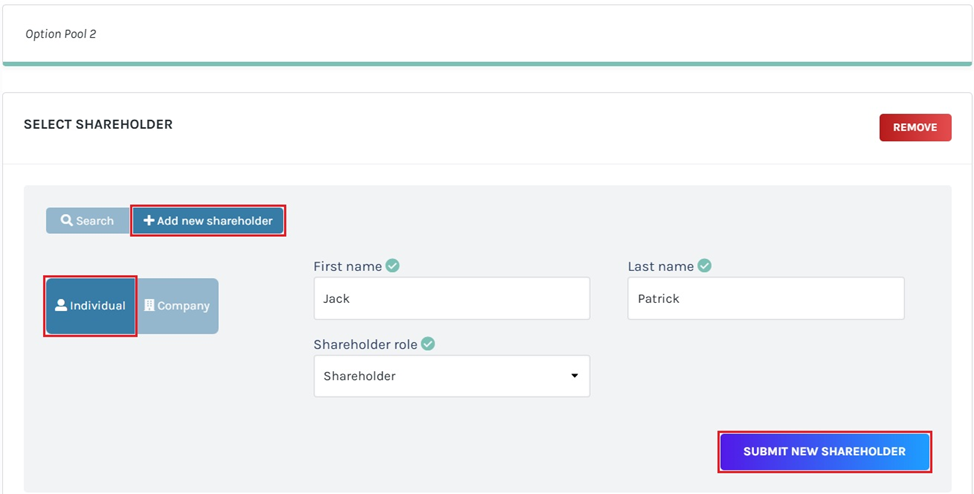The width and height of the screenshot is (974, 494).
Task: Click the green checkmark next to Last name
Action: pyautogui.click(x=705, y=266)
